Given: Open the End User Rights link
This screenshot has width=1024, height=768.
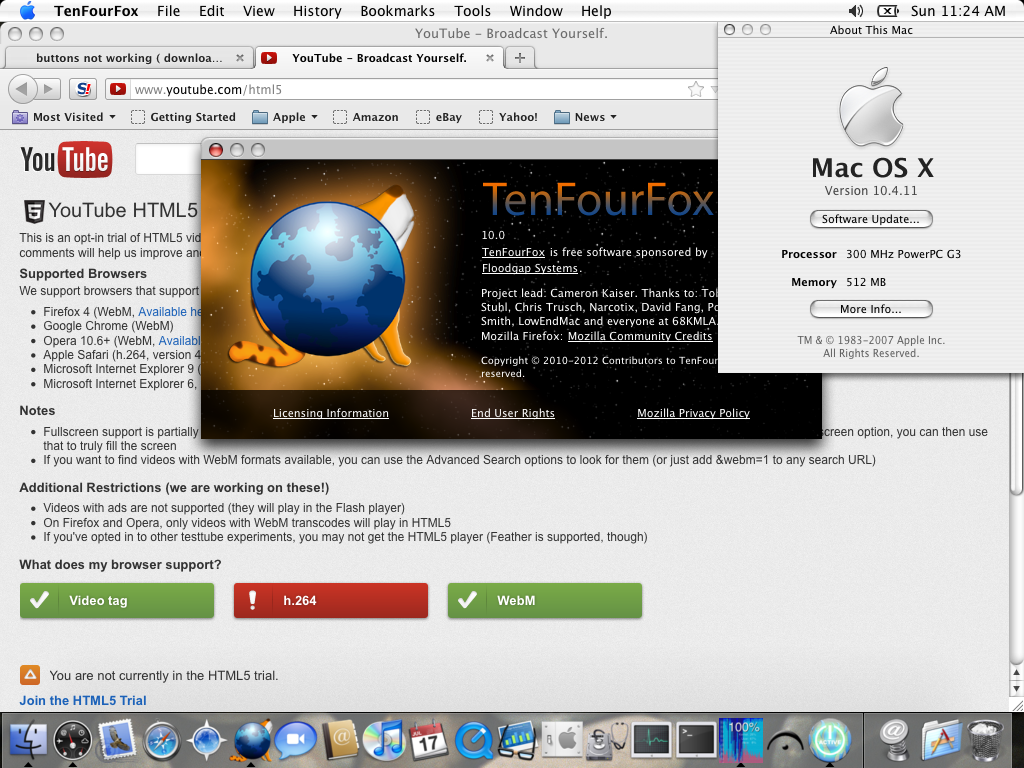Looking at the screenshot, I should pos(513,413).
